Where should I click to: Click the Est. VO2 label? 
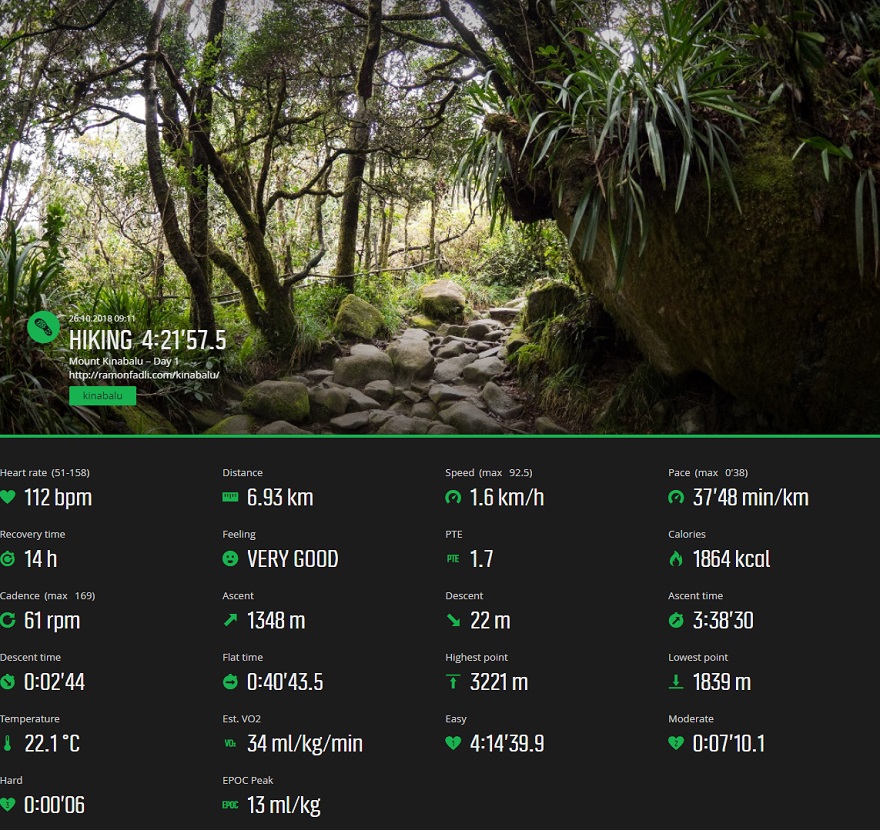click(241, 718)
